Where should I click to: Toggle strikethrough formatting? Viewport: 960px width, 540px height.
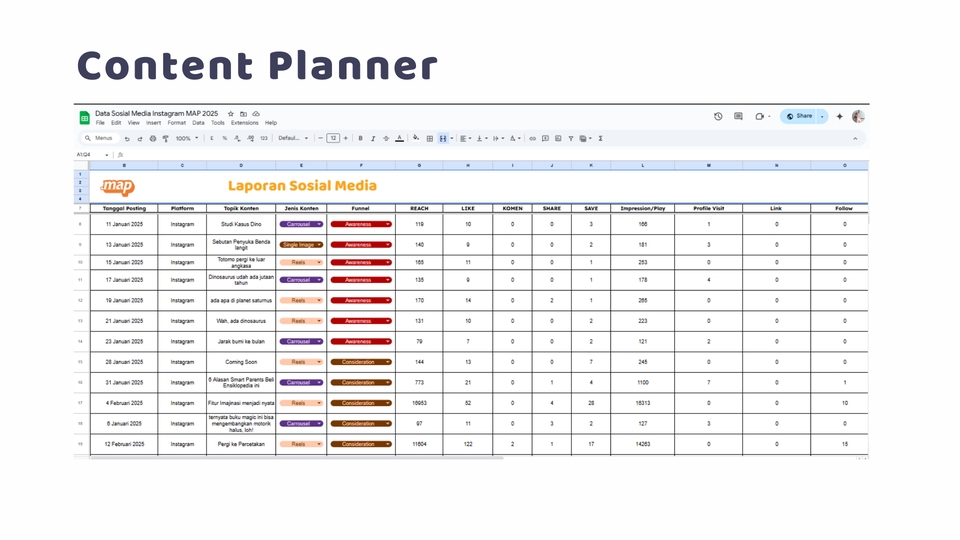(386, 138)
